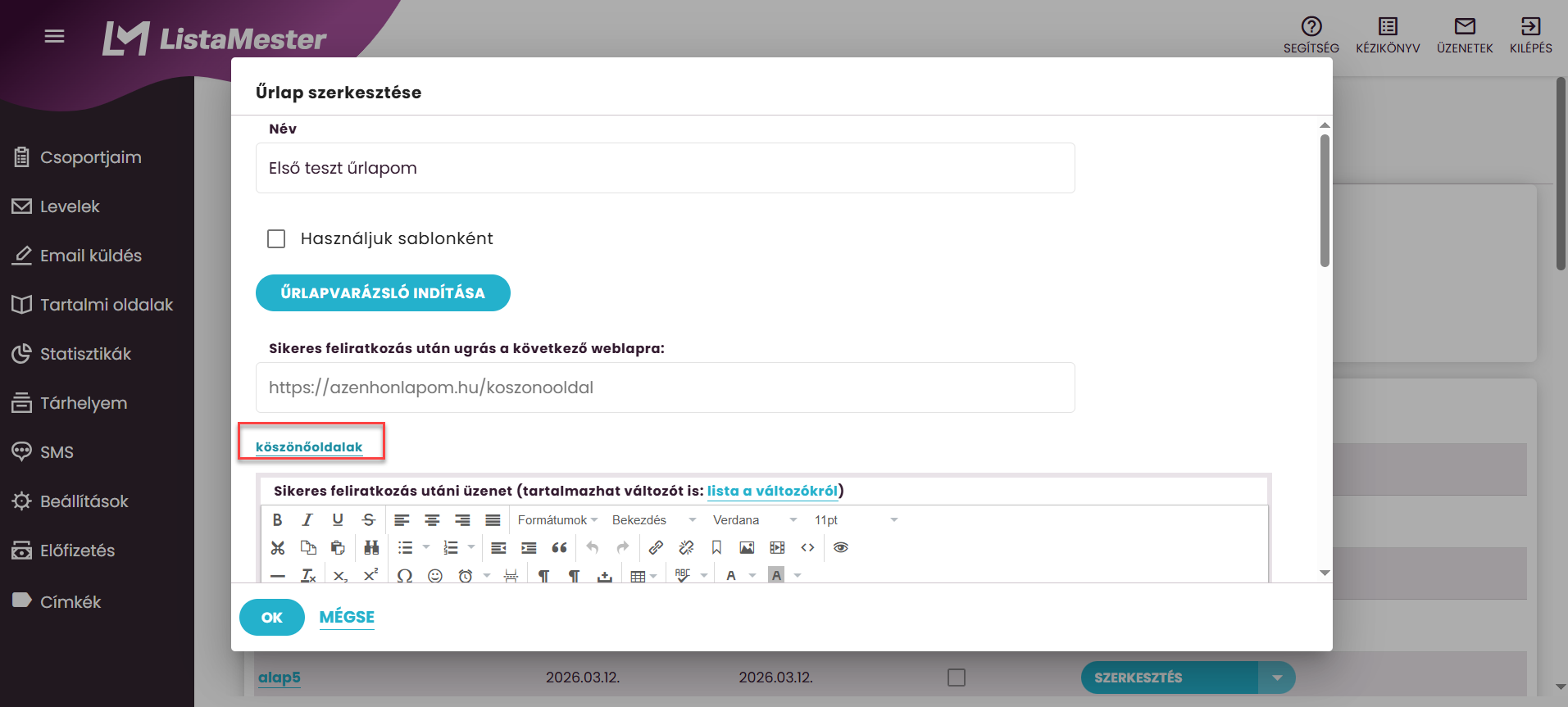Screen dimensions: 1568x707
Task: Insert a numbered list
Action: [x=451, y=548]
